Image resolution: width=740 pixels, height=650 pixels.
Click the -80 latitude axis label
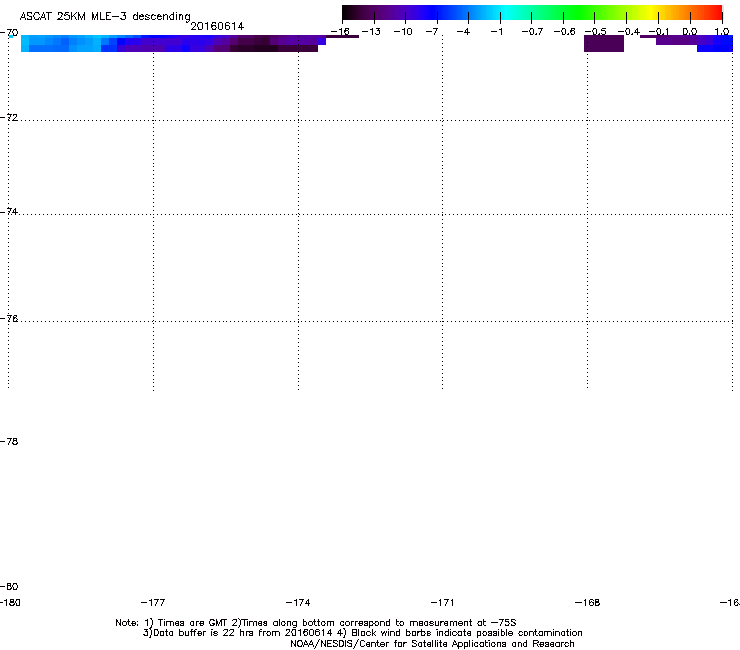[x=9, y=586]
